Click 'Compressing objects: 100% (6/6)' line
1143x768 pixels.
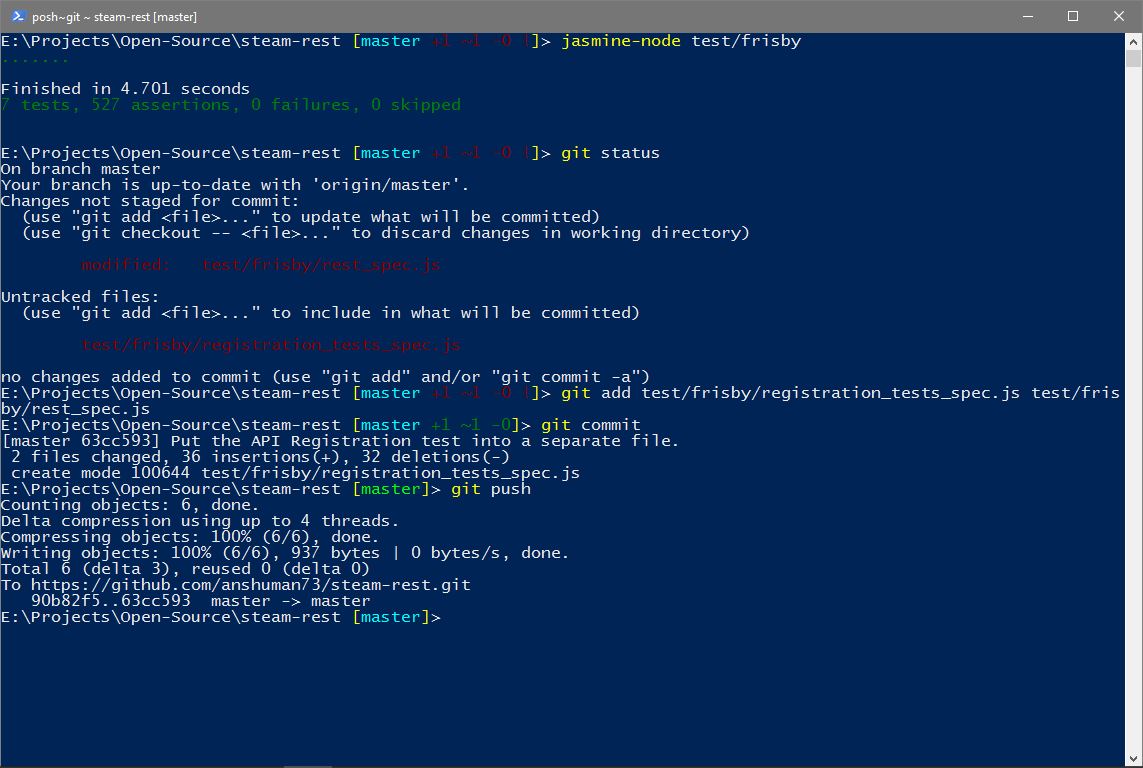coord(190,537)
